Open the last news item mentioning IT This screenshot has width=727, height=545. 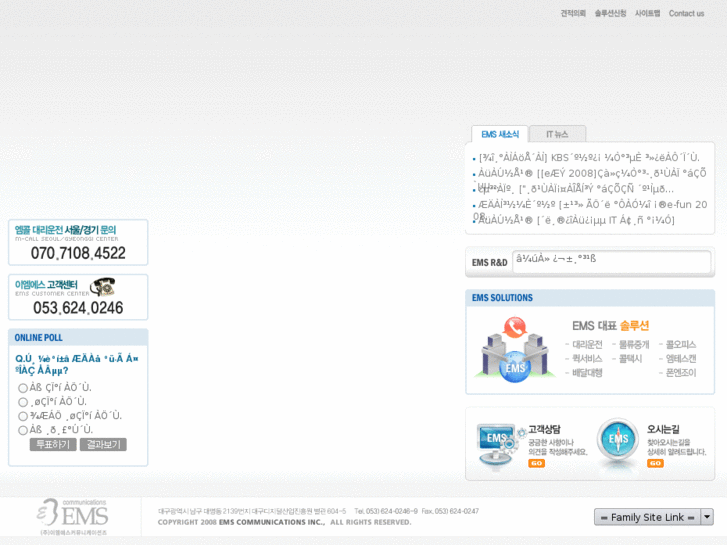576,220
